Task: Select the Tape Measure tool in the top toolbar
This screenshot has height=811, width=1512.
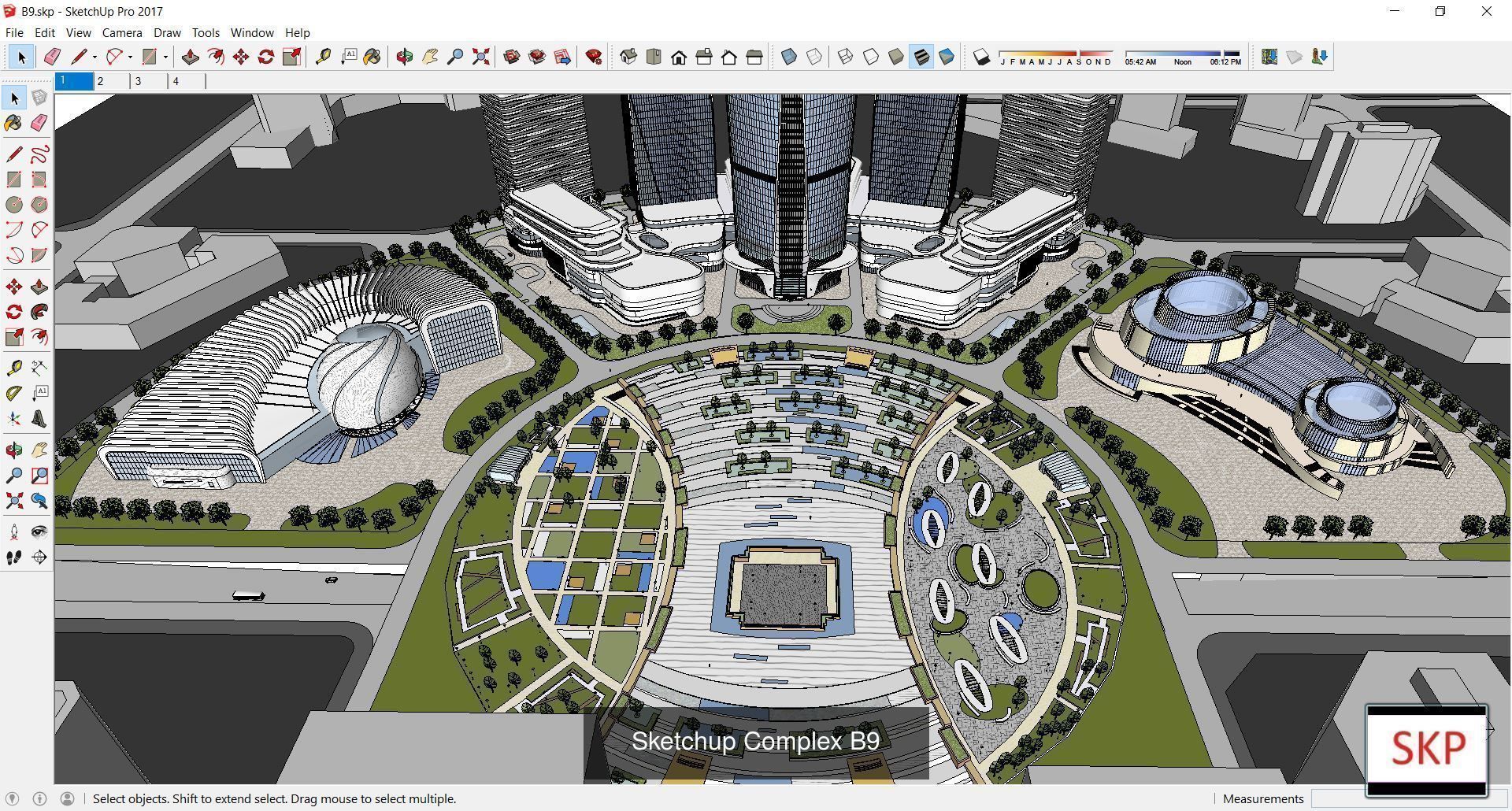Action: click(x=323, y=57)
